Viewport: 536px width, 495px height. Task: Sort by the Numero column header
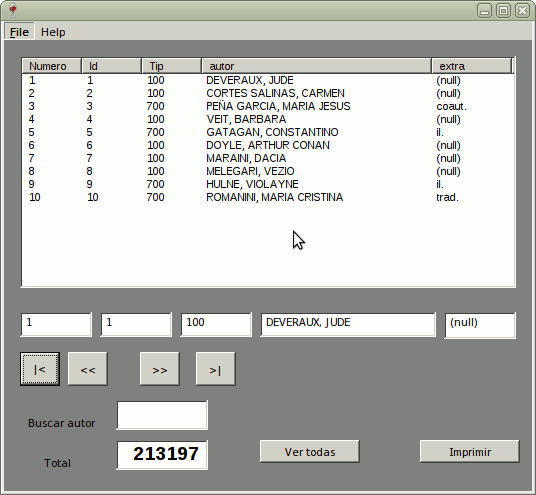(52, 66)
